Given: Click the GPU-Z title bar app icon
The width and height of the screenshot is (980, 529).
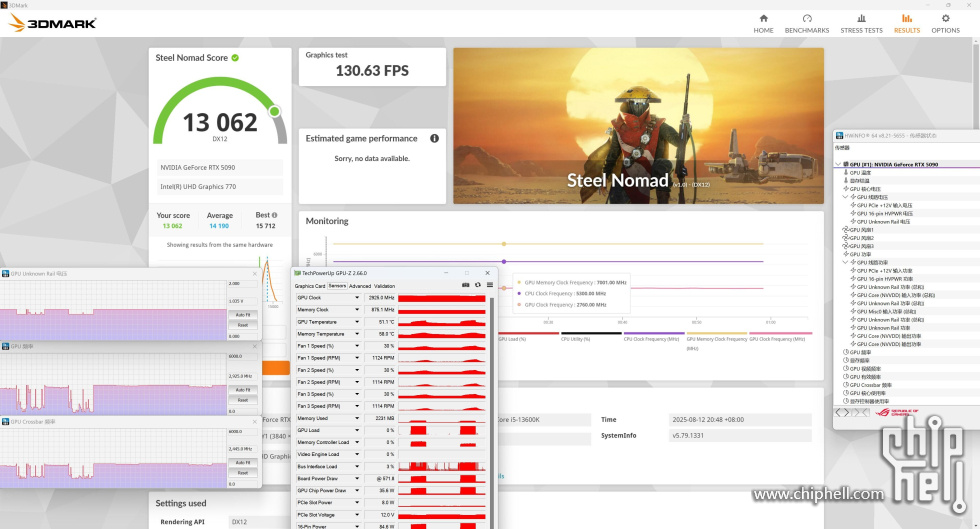Looking at the screenshot, I should pyautogui.click(x=298, y=273).
